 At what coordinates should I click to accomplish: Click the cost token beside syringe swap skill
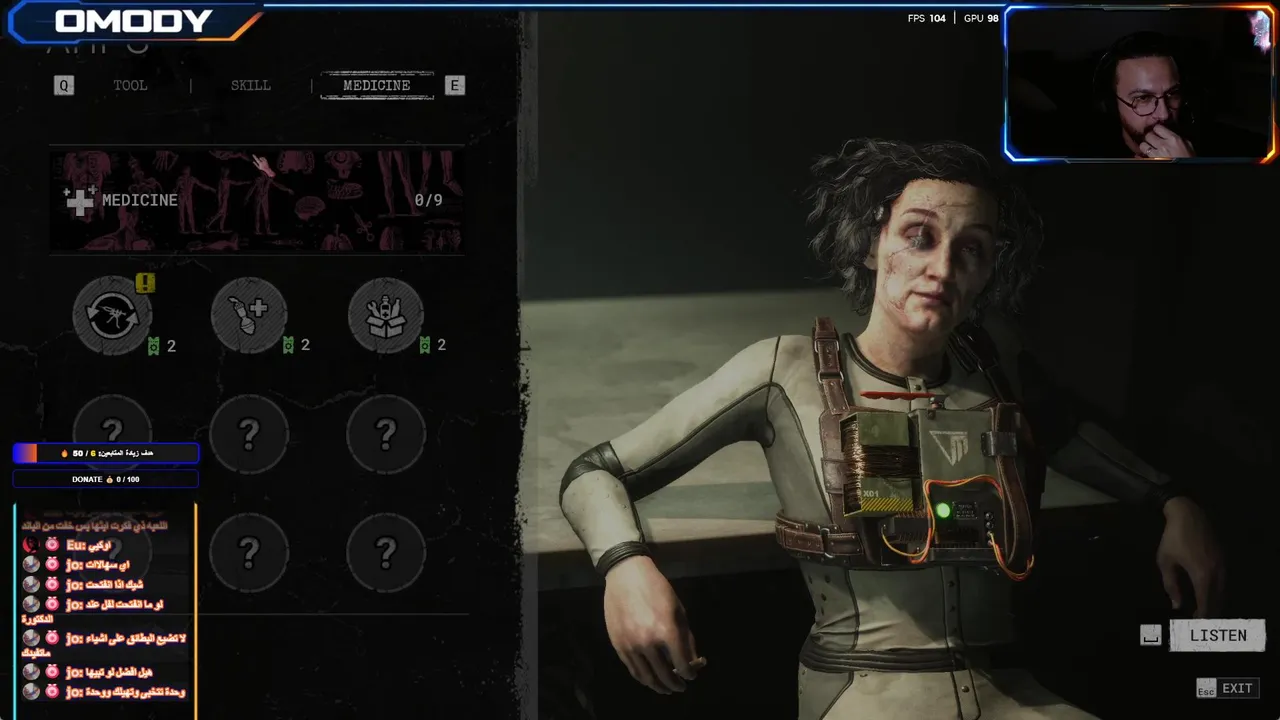pyautogui.click(x=153, y=346)
